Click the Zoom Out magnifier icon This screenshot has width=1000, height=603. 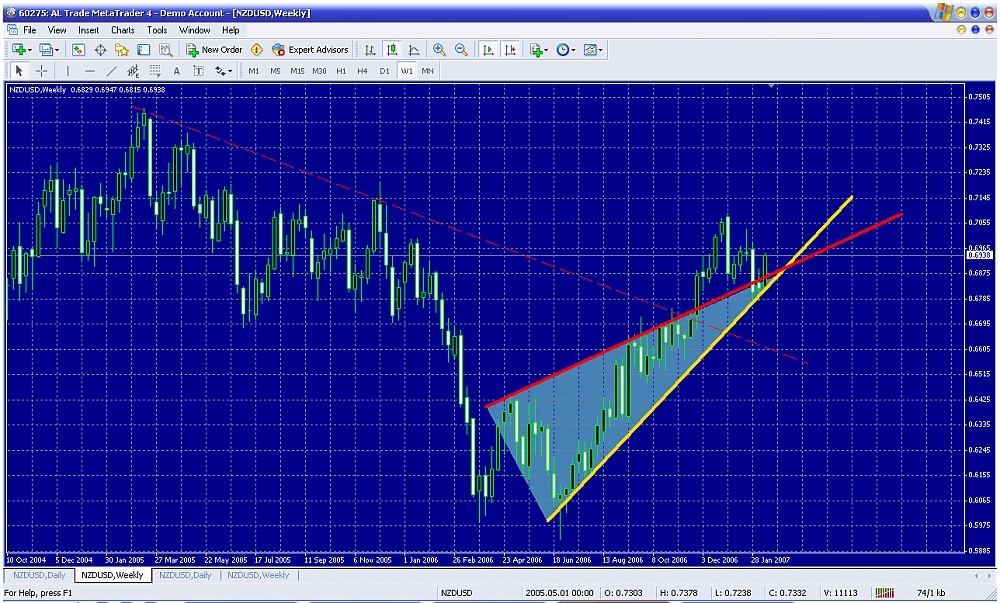click(x=461, y=49)
